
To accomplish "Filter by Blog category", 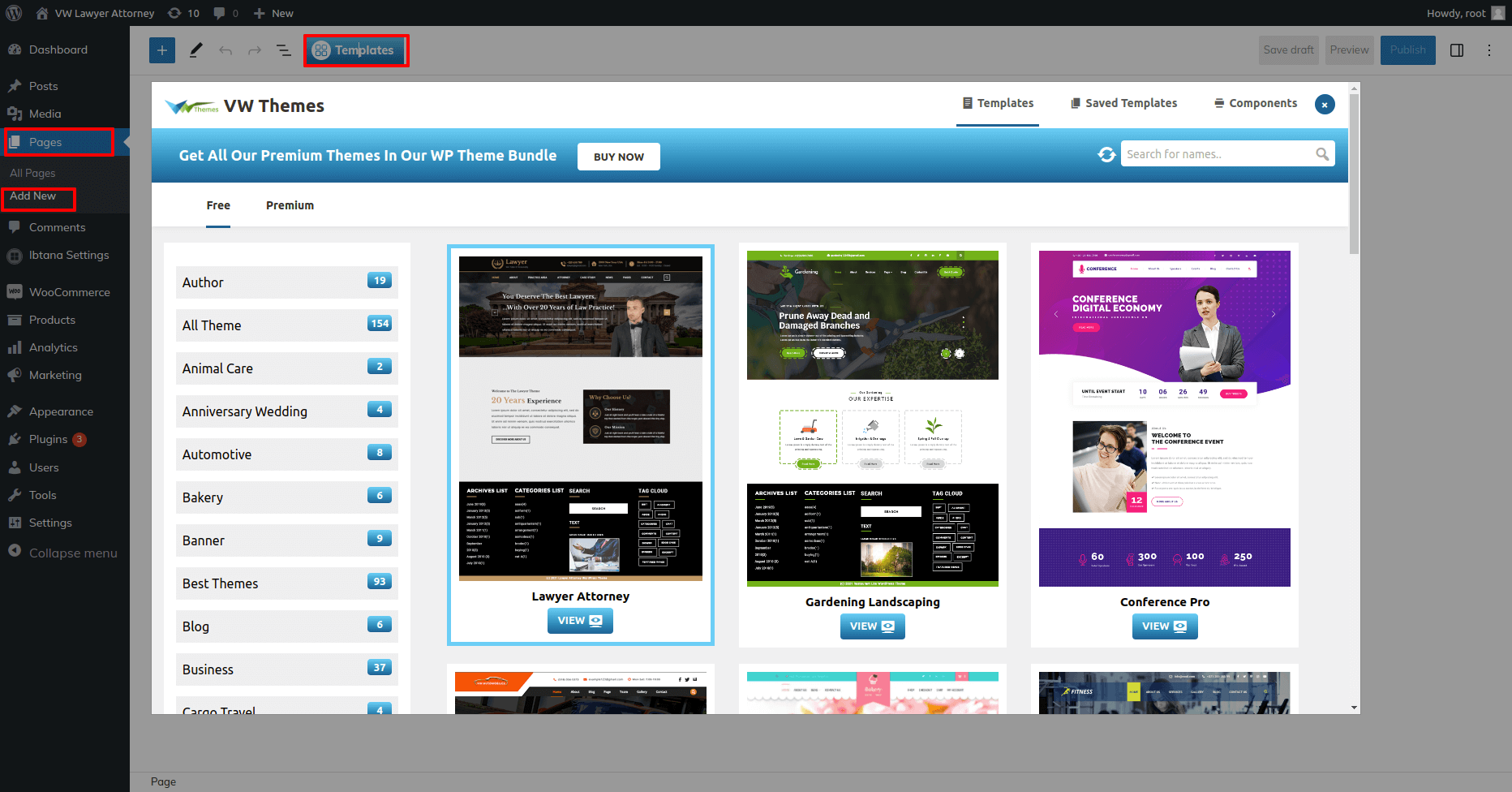I will pyautogui.click(x=287, y=626).
